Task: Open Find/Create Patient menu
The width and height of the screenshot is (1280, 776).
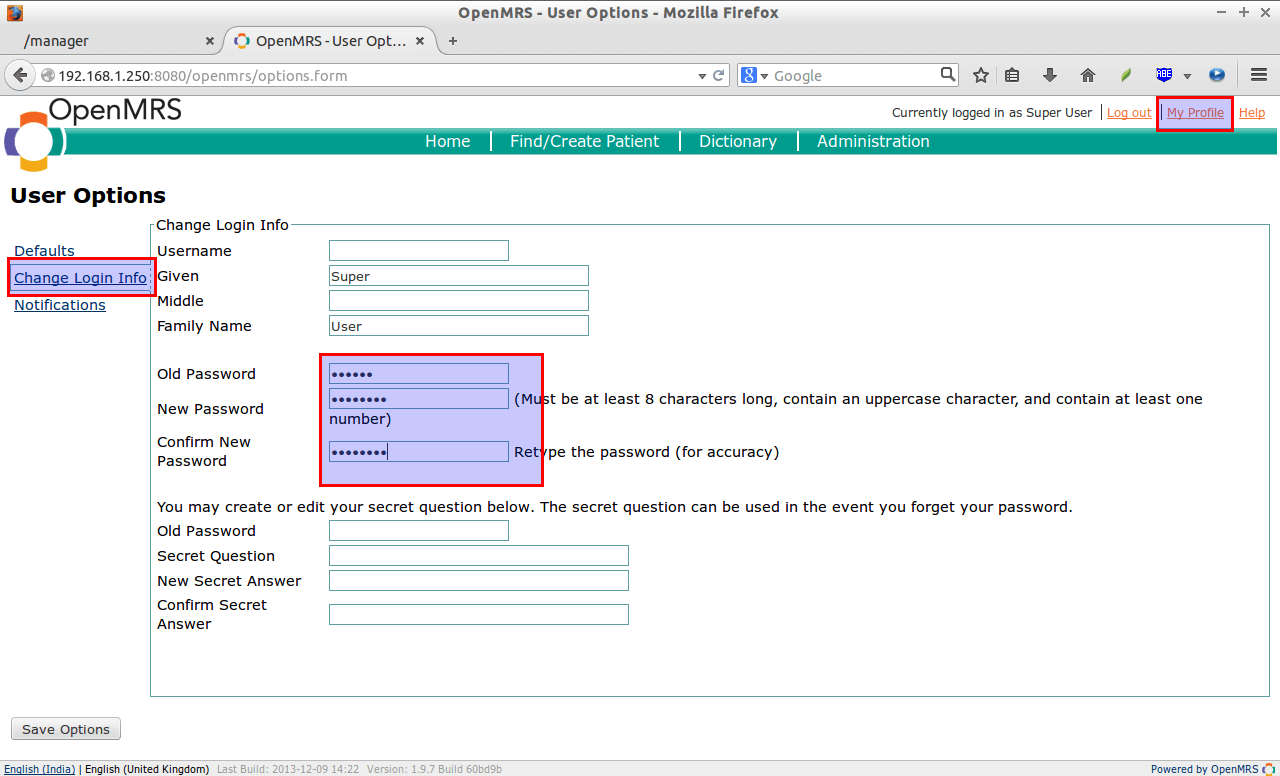Action: pos(584,141)
